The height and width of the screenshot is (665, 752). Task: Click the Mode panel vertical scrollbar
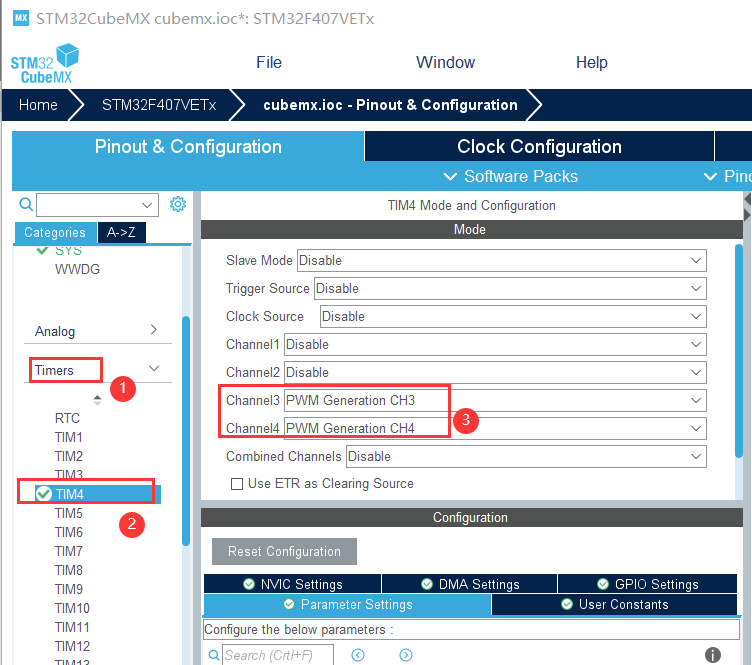[739, 351]
